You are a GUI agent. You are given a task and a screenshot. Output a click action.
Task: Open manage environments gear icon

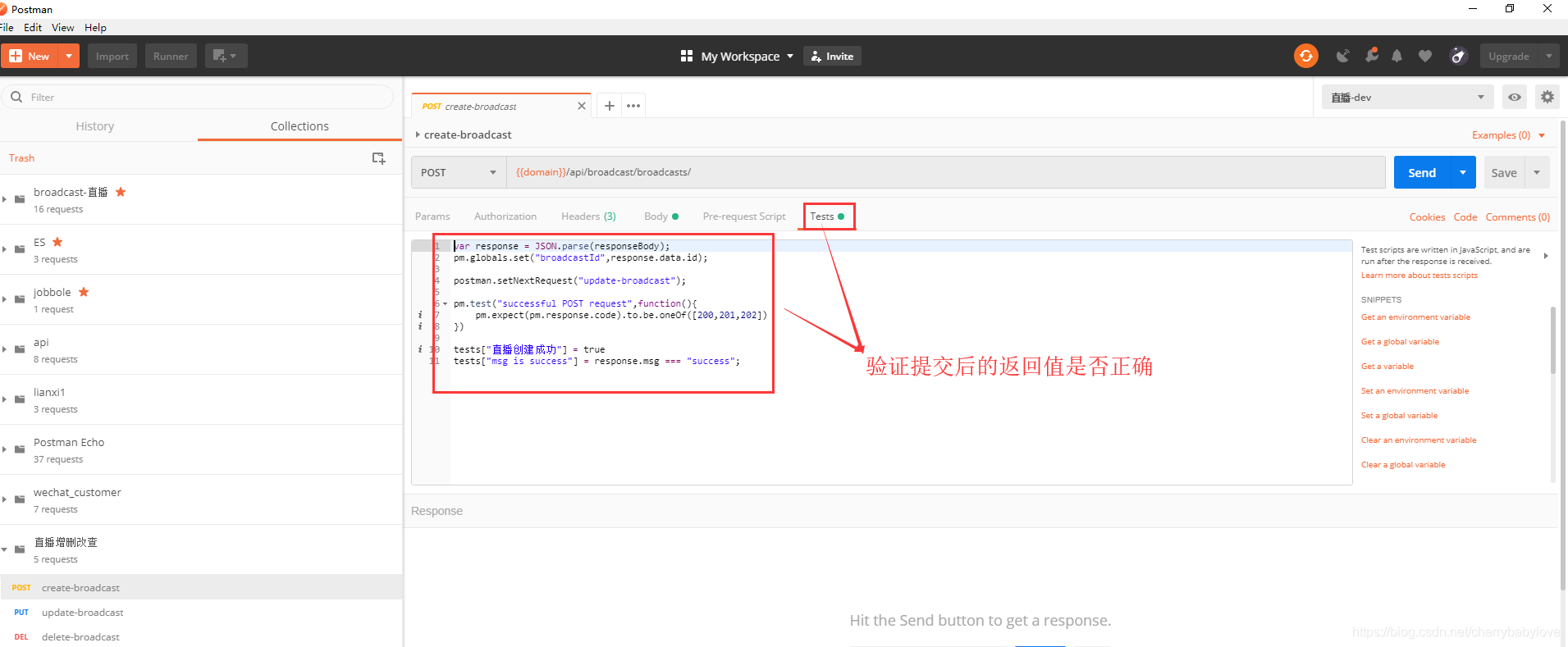coord(1547,97)
